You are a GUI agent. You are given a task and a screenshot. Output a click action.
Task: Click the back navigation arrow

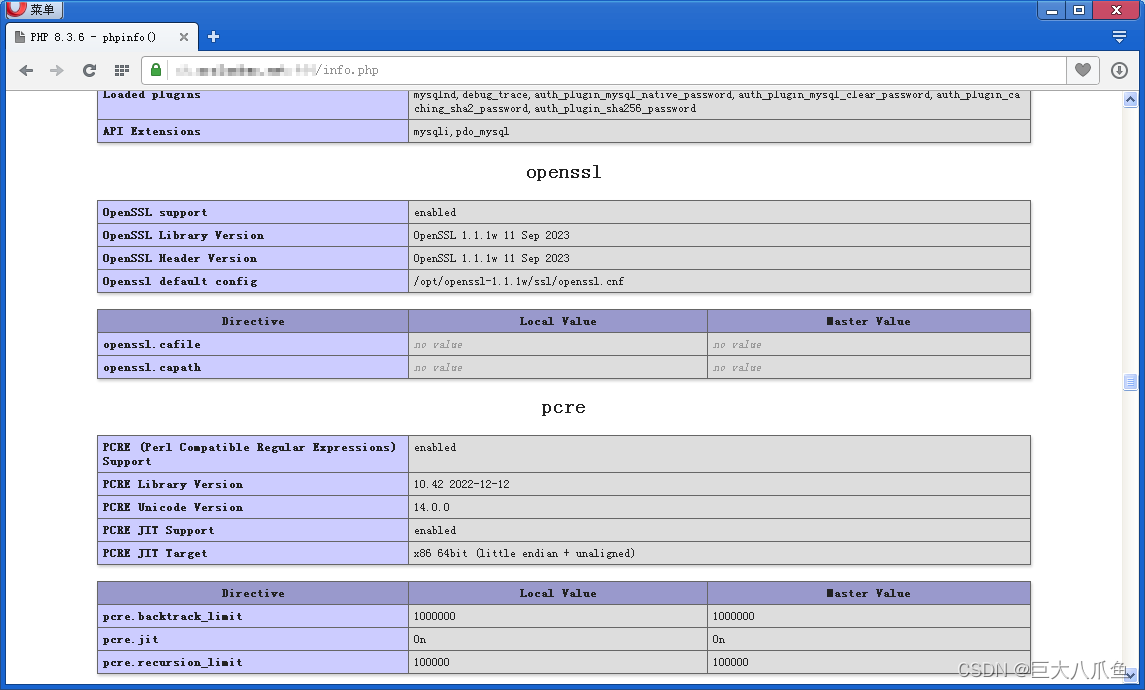click(27, 70)
